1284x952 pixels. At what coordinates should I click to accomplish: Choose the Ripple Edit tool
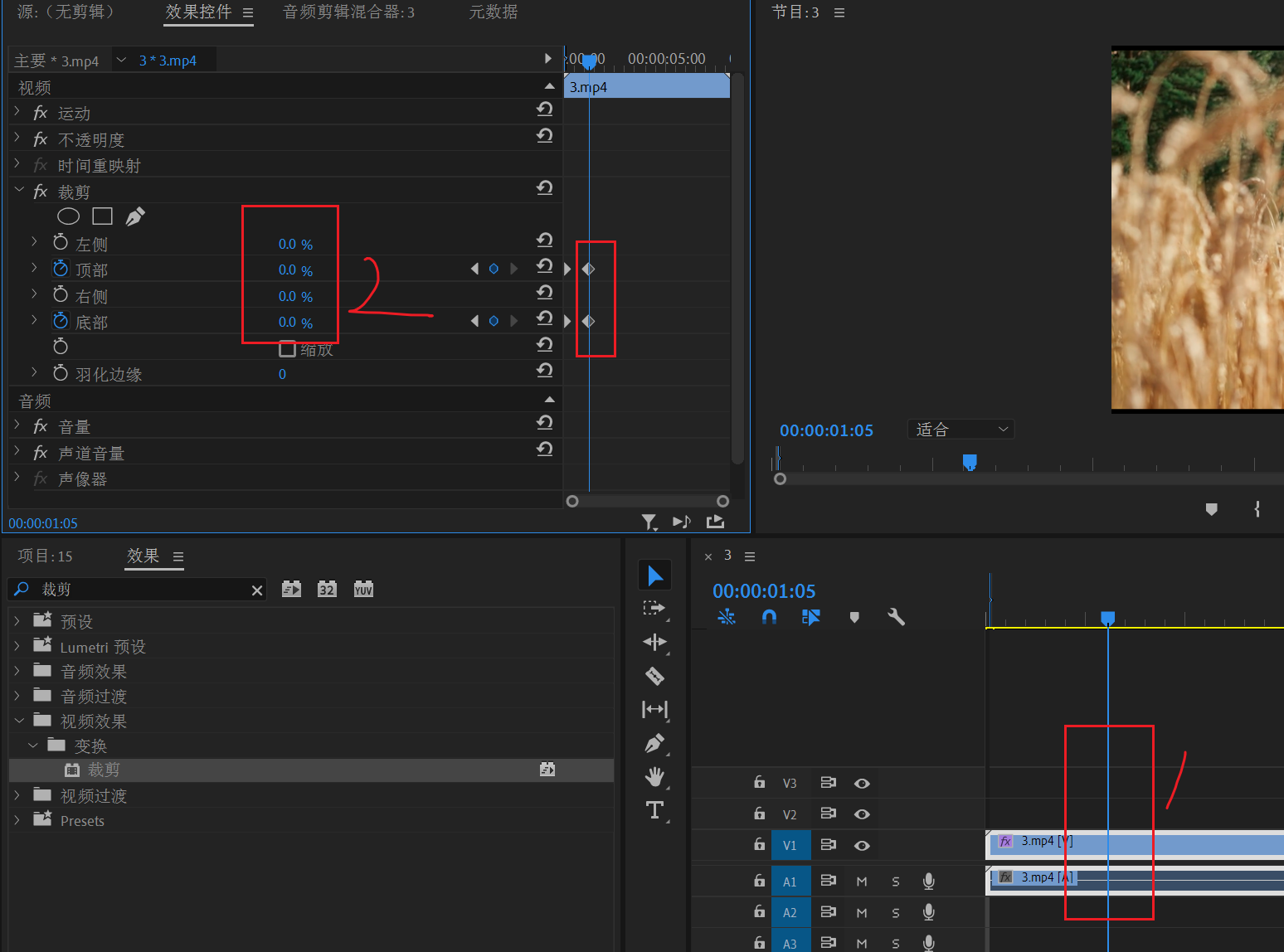click(654, 642)
